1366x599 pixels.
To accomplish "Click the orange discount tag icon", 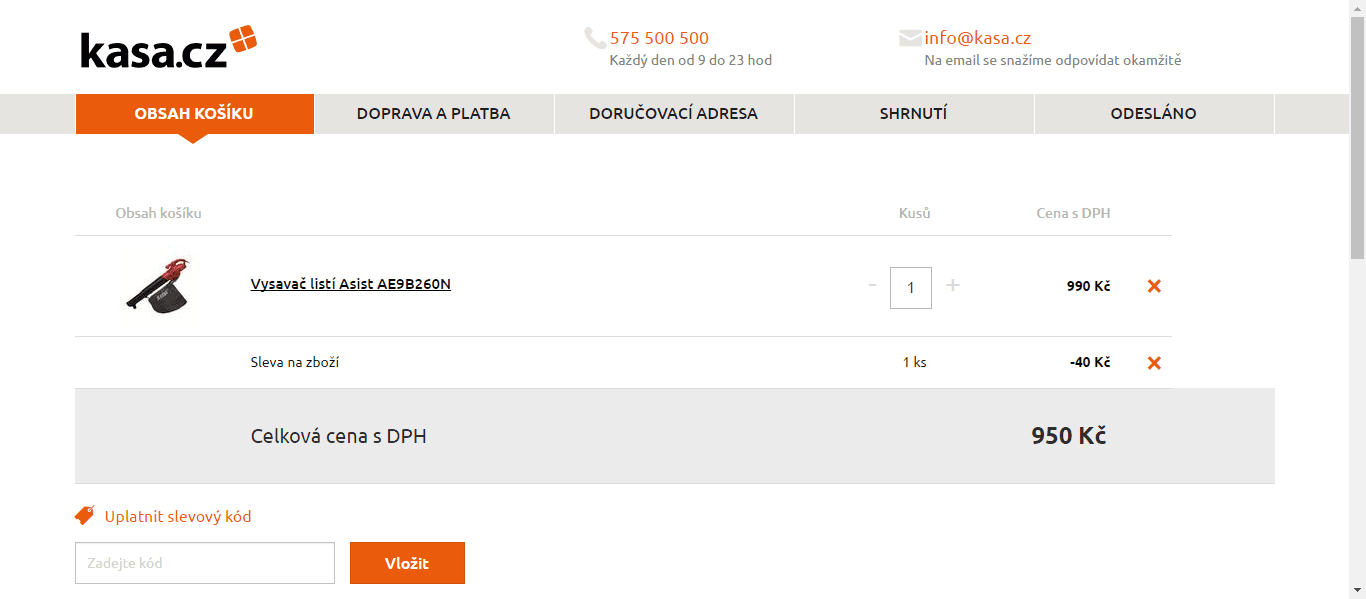I will [85, 516].
